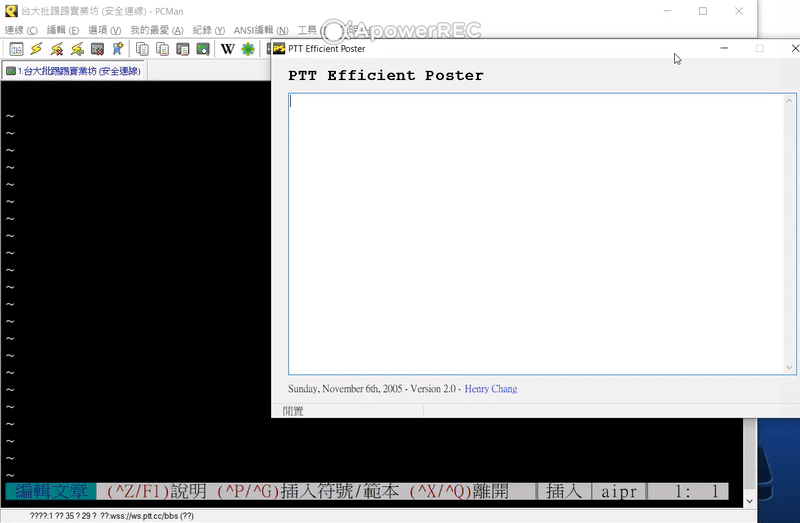
Task: Click the (^Z/F1)說明 help text in terminal
Action: [157, 491]
